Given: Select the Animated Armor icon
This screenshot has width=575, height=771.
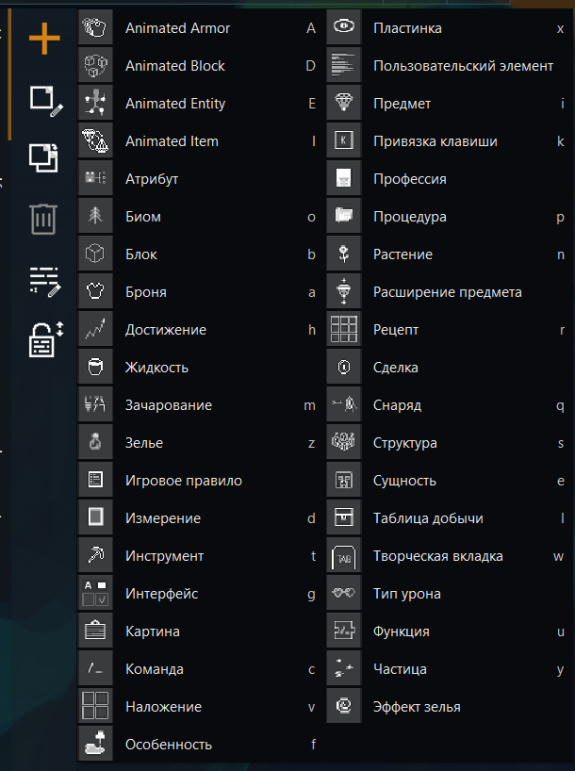Looking at the screenshot, I should pyautogui.click(x=95, y=28).
